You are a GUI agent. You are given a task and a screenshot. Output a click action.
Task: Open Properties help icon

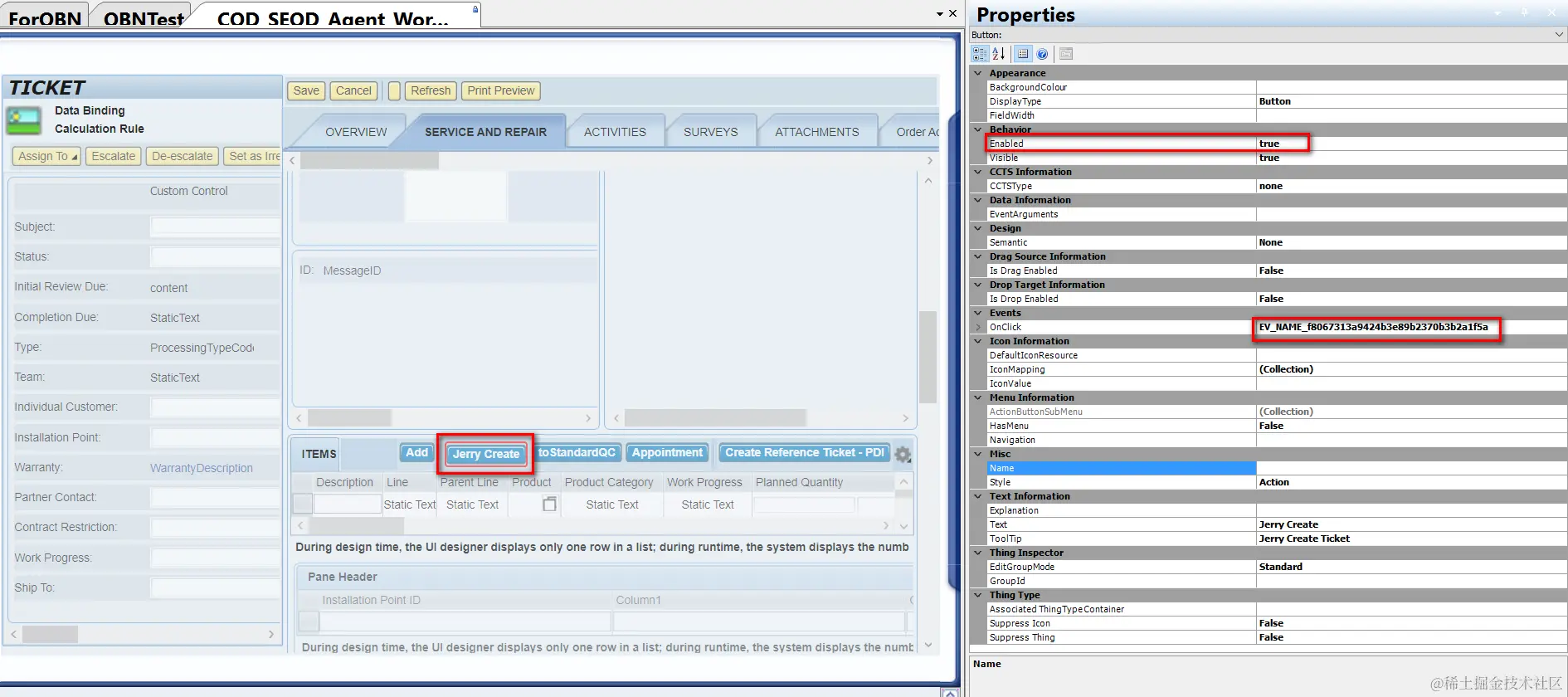[1042, 54]
